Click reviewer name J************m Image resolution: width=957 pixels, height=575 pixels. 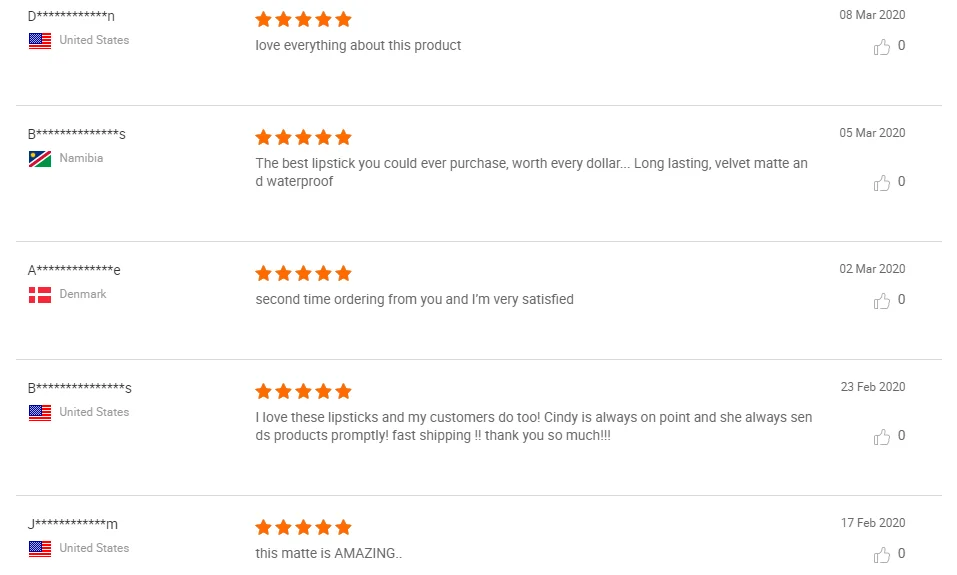pyautogui.click(x=73, y=524)
